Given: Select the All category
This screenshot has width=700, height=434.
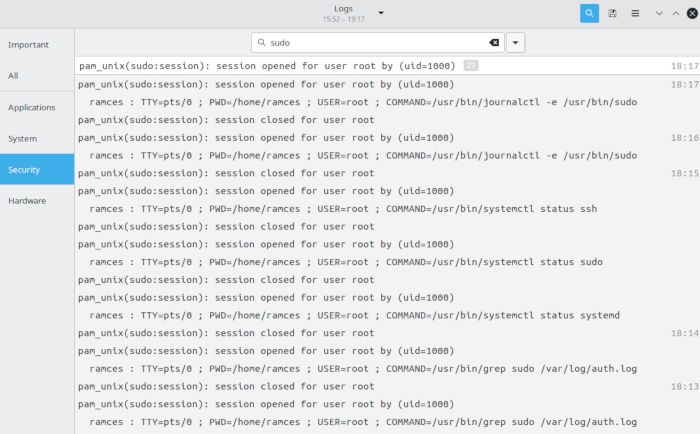Looking at the screenshot, I should tap(37, 76).
